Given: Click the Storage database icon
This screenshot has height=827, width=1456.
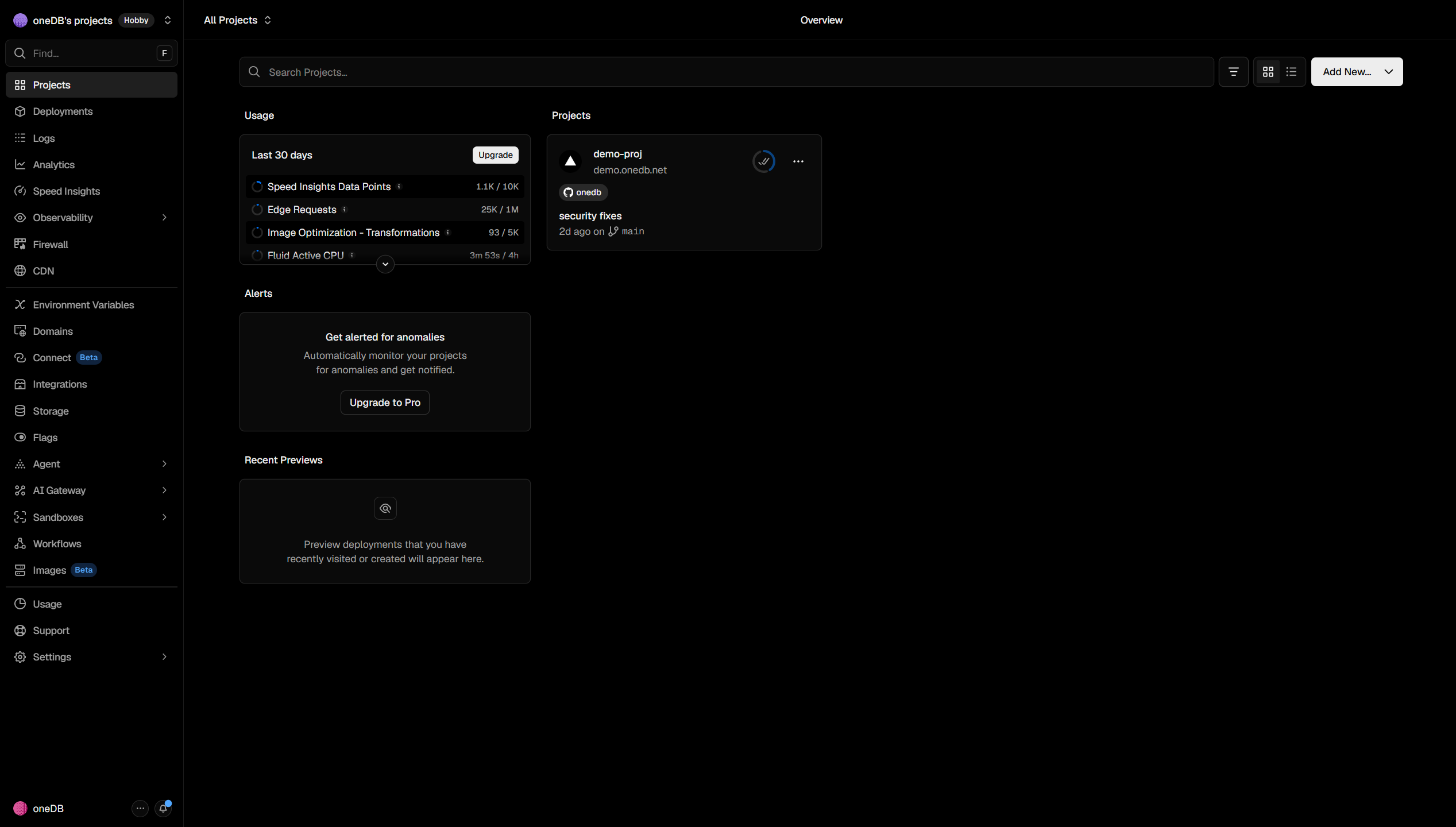Looking at the screenshot, I should 20,411.
